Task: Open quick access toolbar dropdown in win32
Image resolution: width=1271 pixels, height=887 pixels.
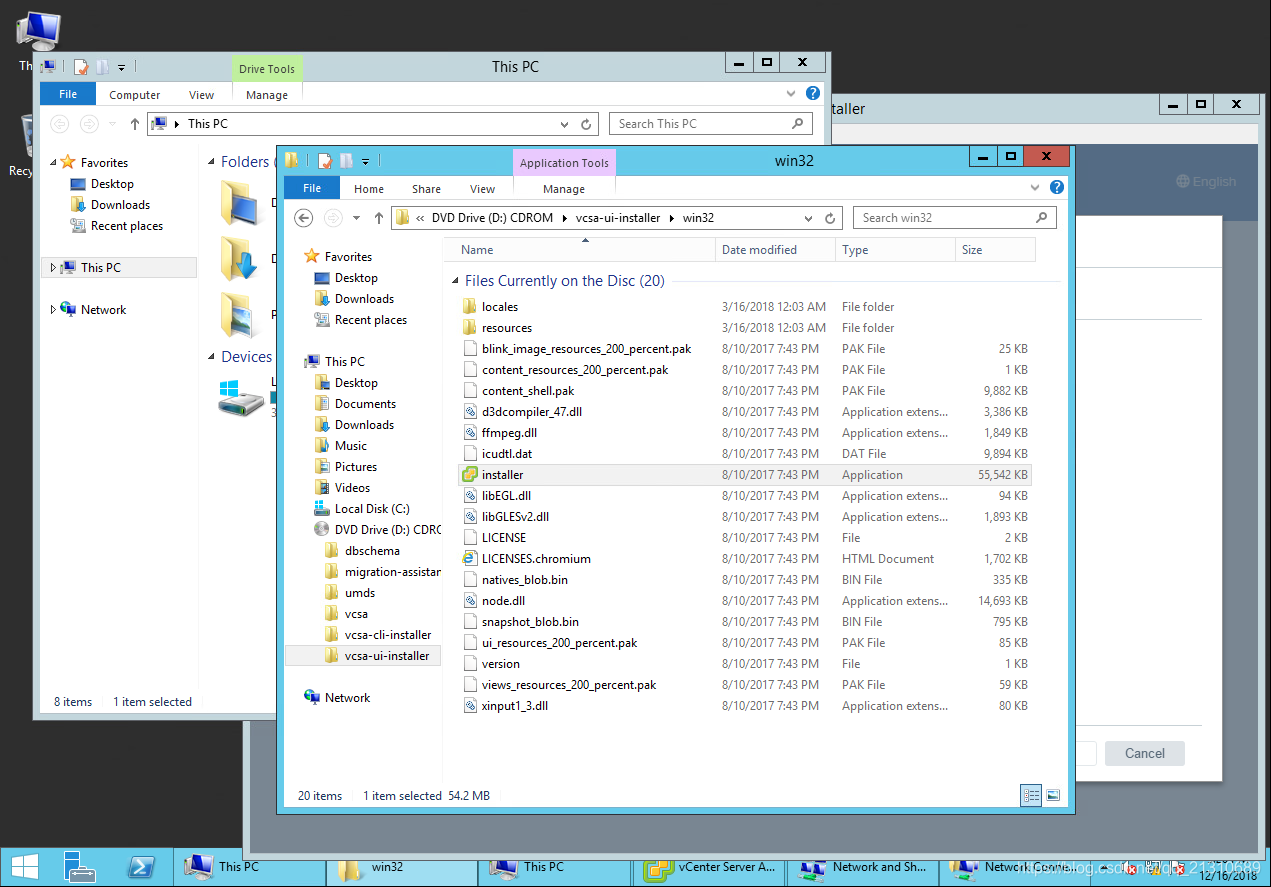Action: (366, 161)
